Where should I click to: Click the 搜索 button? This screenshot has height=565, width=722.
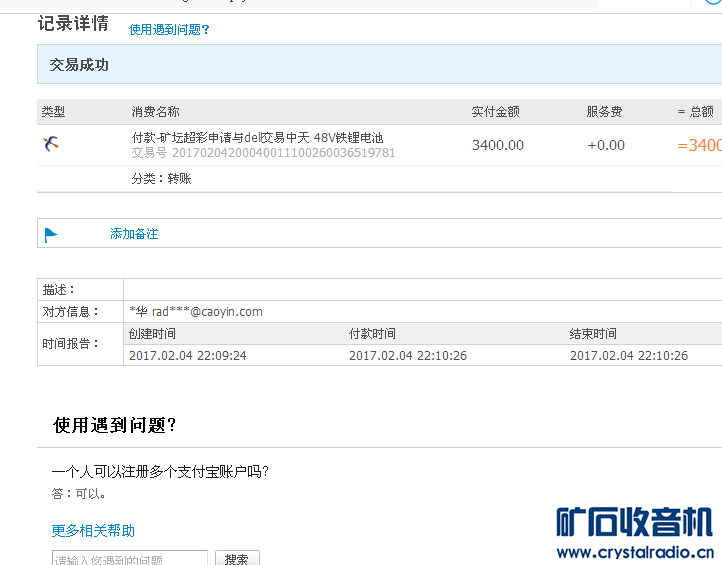237,559
